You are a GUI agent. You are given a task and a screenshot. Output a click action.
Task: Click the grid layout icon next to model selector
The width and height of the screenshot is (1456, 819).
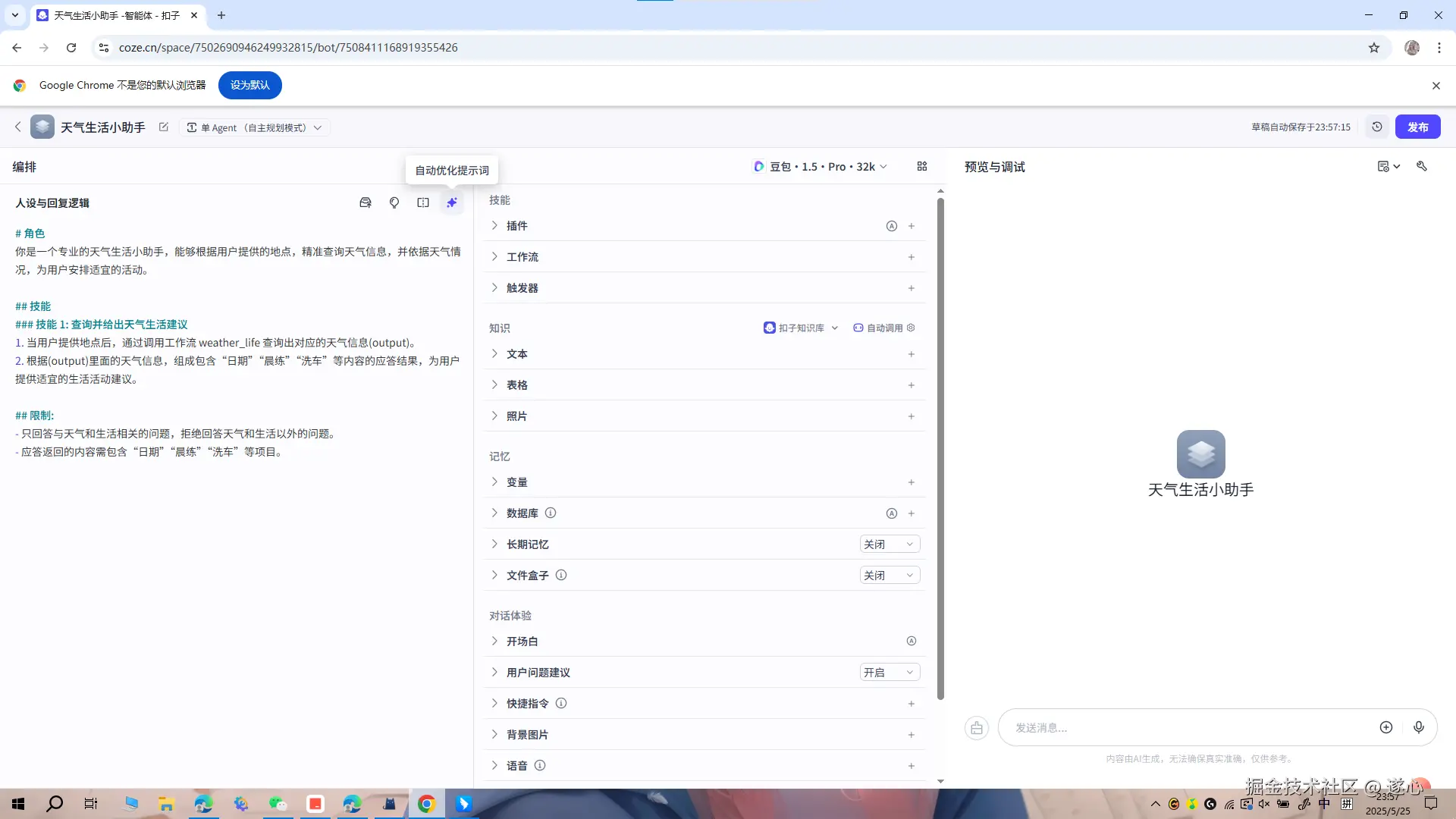point(922,166)
